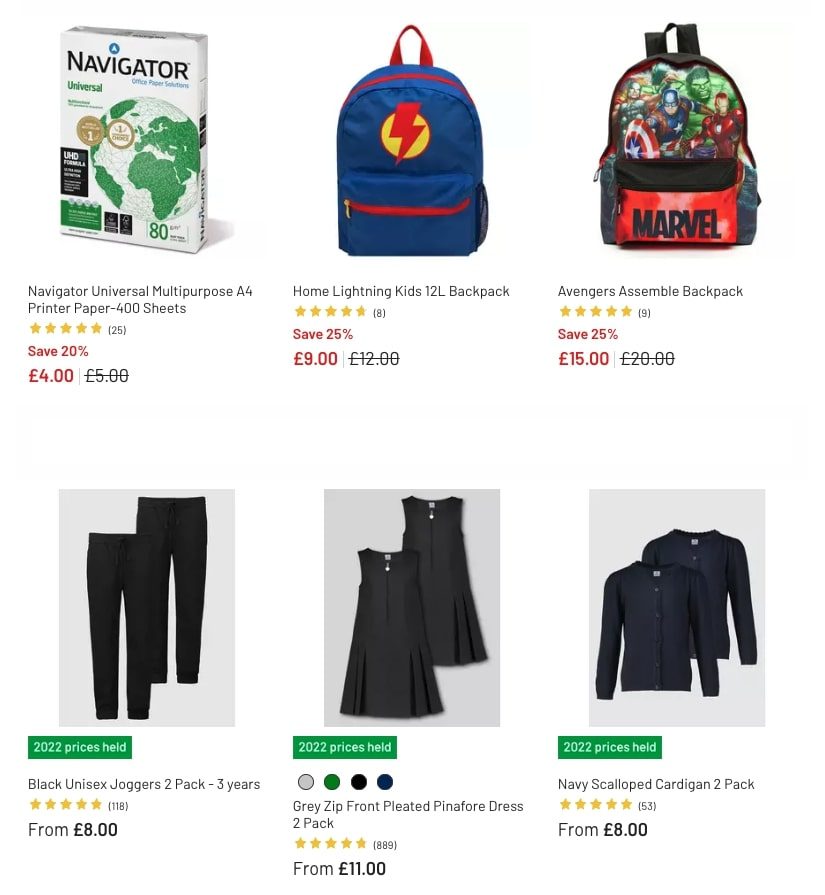View pinafore dress star reviews (889)

345,844
